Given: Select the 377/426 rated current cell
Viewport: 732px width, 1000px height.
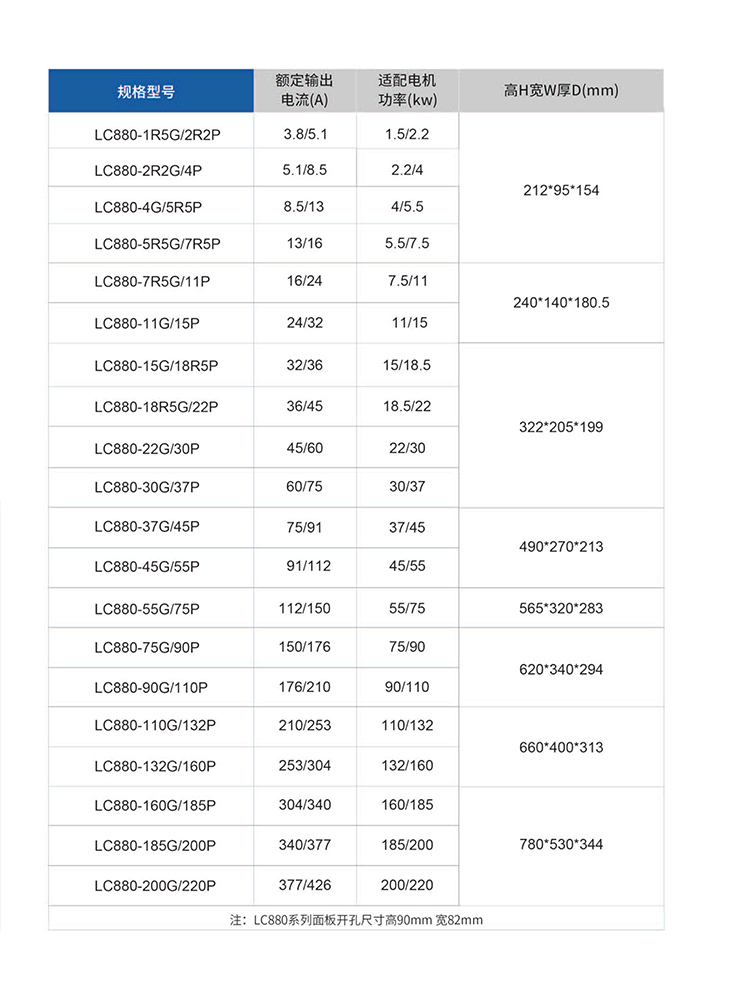Looking at the screenshot, I should click(305, 885).
